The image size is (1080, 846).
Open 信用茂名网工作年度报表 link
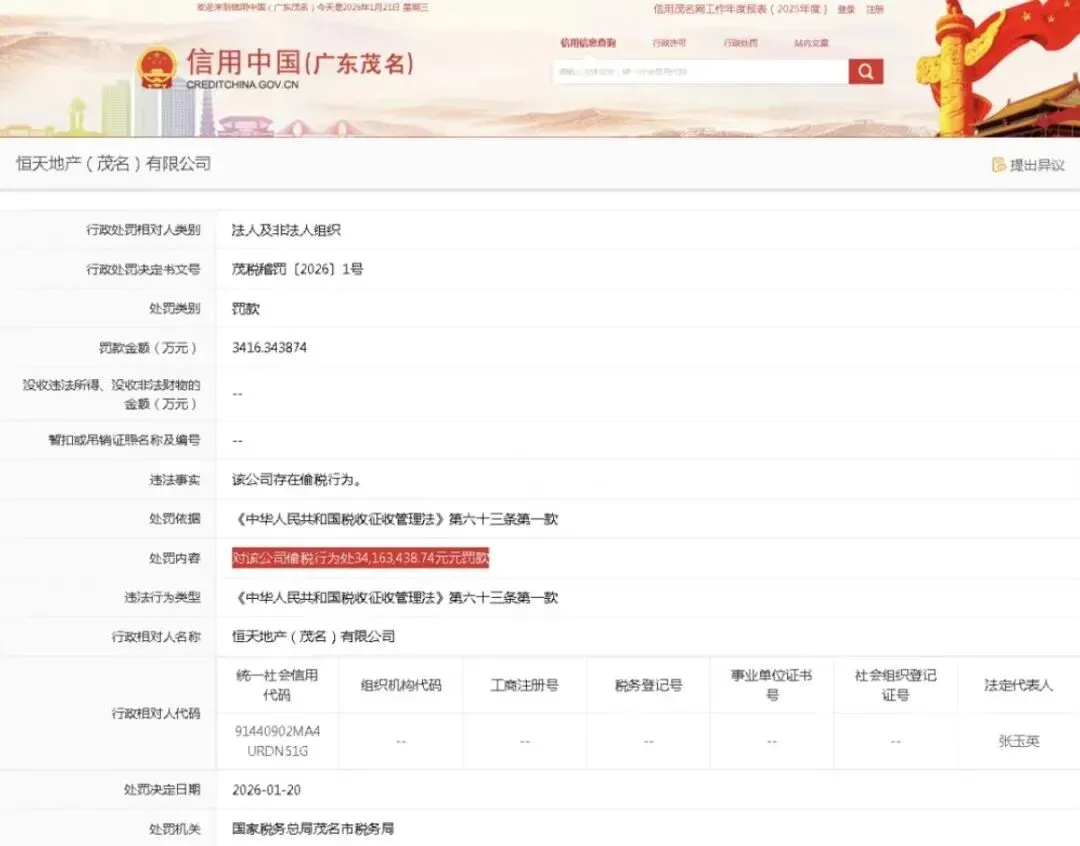tap(740, 9)
